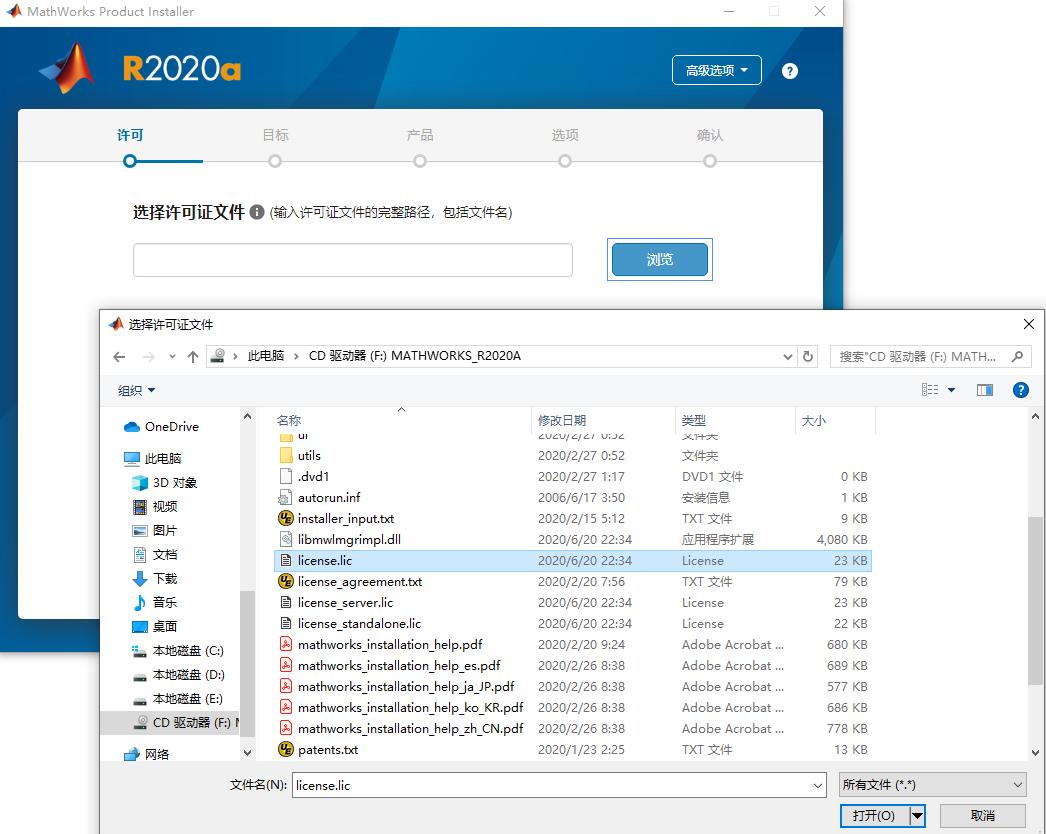Screen dimensions: 1046x834
Task: Sort files by the 修改日期 column header
Action: coord(562,420)
